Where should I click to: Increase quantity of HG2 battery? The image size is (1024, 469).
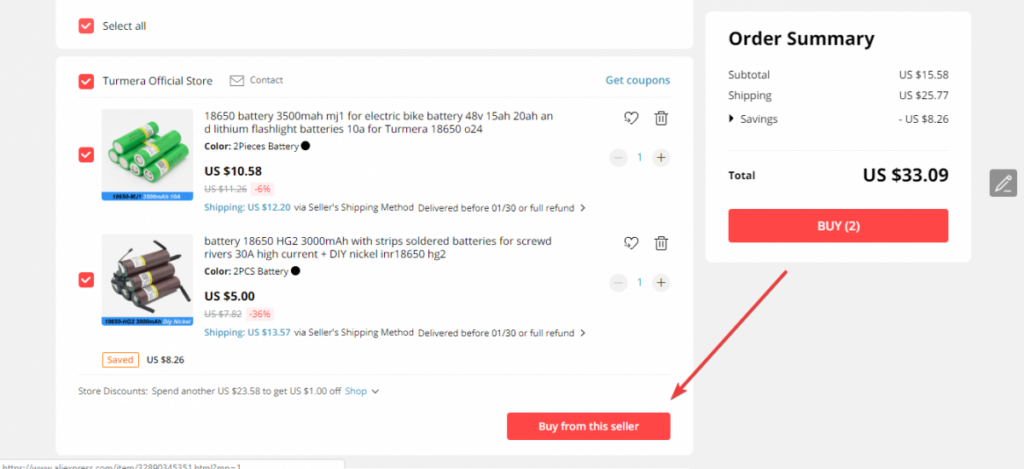click(x=661, y=282)
